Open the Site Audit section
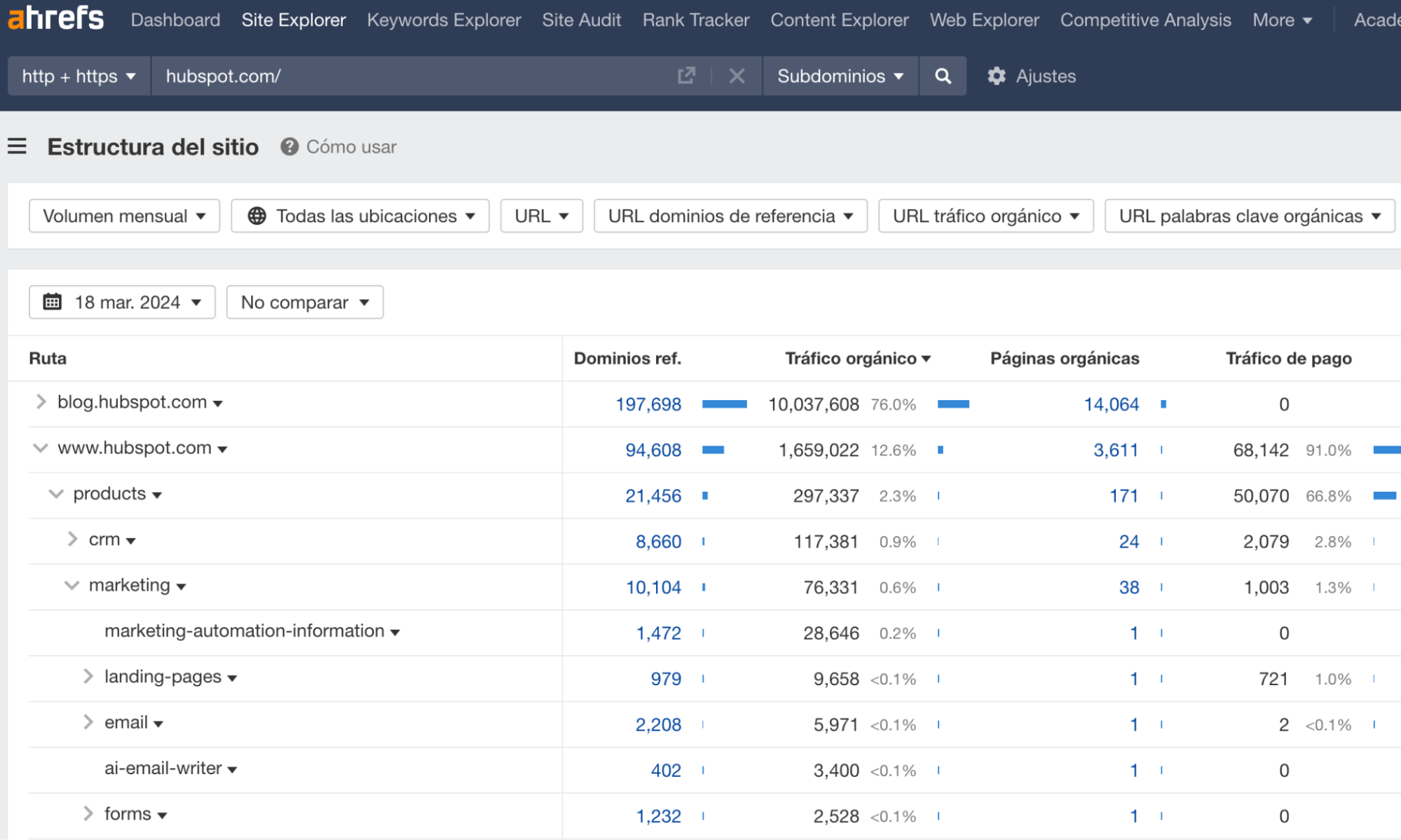The width and height of the screenshot is (1401, 840). tap(581, 20)
